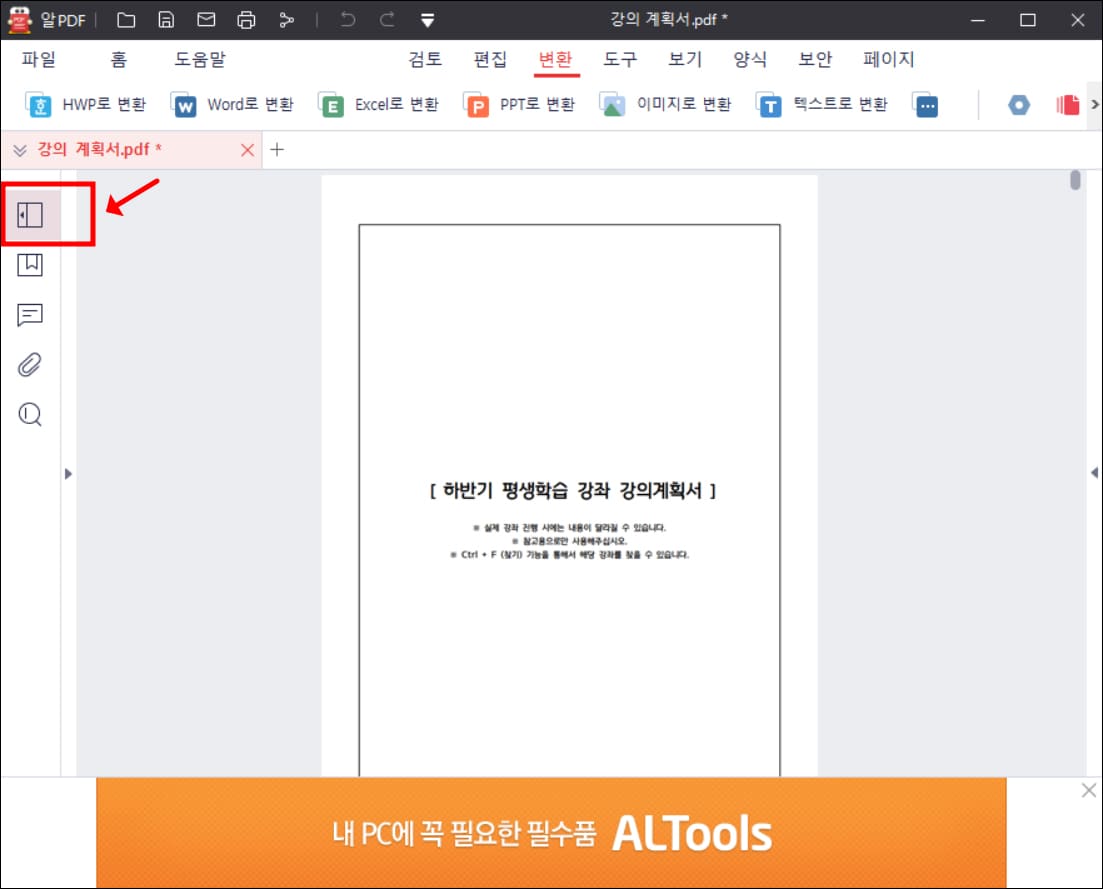1103x889 pixels.
Task: Click the email sharing icon
Action: tap(206, 19)
